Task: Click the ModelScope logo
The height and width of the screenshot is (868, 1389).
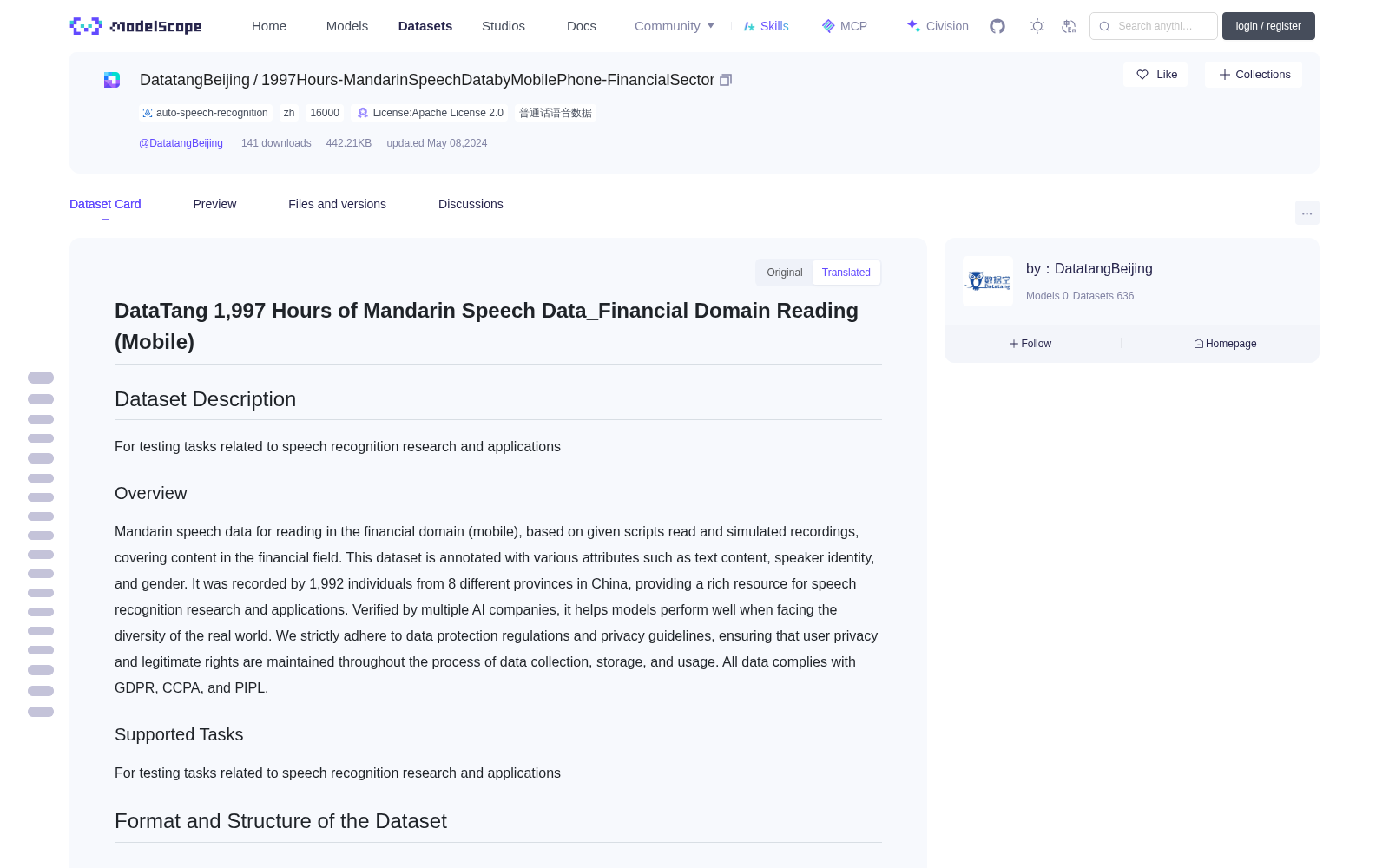Action: [136, 26]
